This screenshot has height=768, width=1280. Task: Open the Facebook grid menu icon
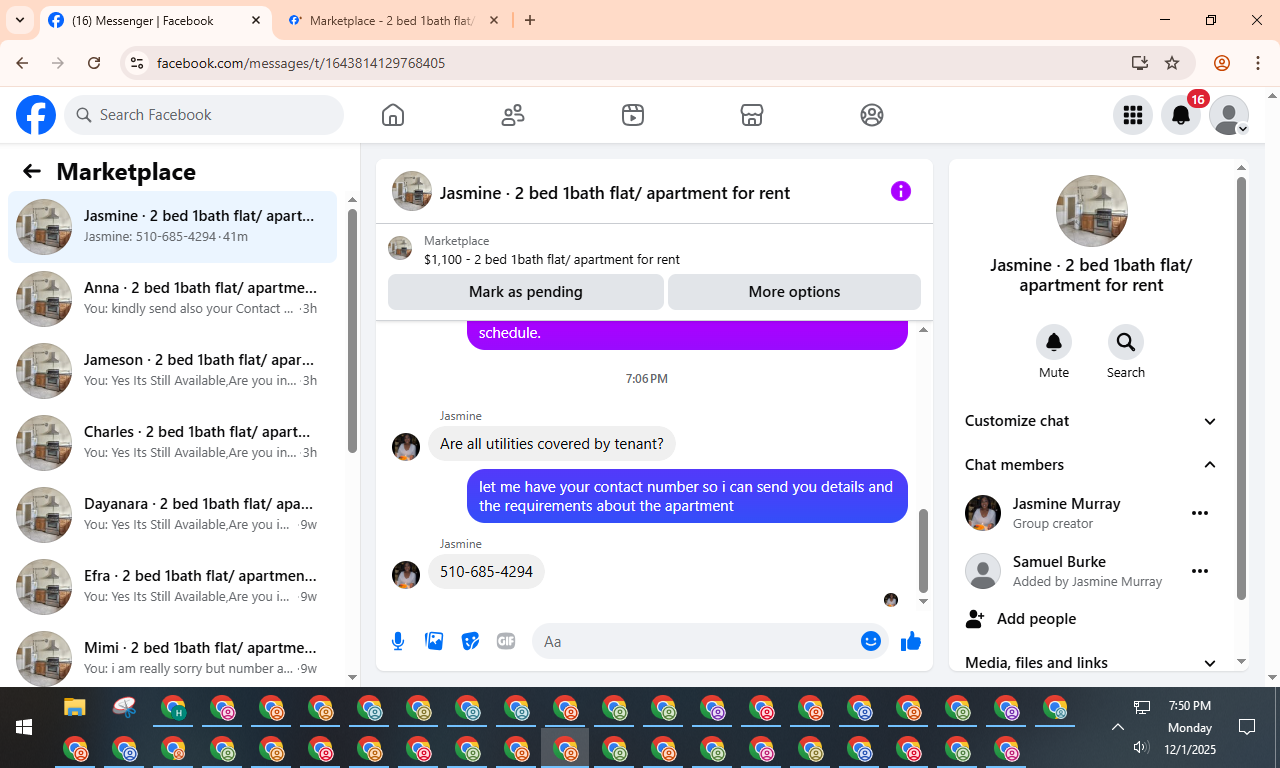1133,115
